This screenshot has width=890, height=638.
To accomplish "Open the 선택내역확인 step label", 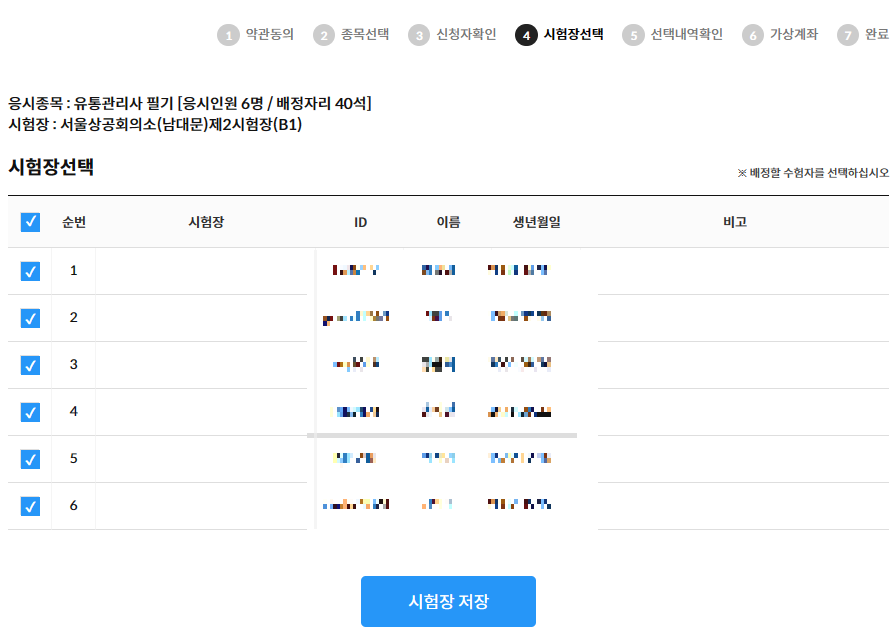I will (x=686, y=35).
